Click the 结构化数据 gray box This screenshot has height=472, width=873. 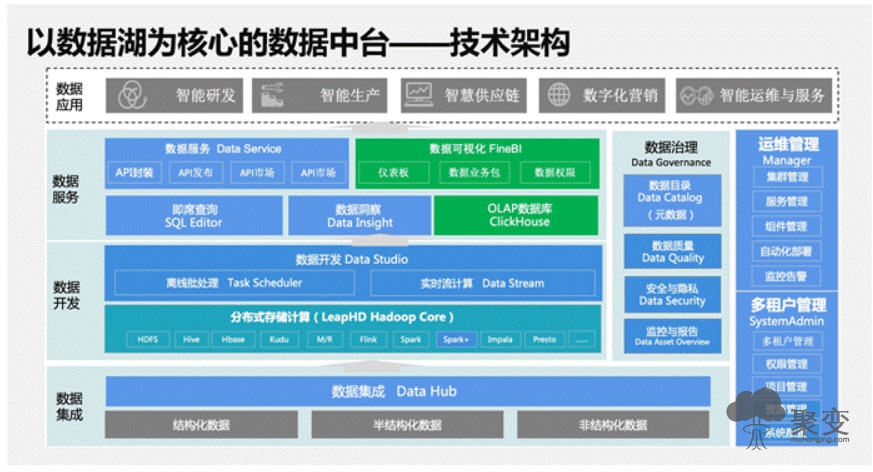pyautogui.click(x=201, y=425)
